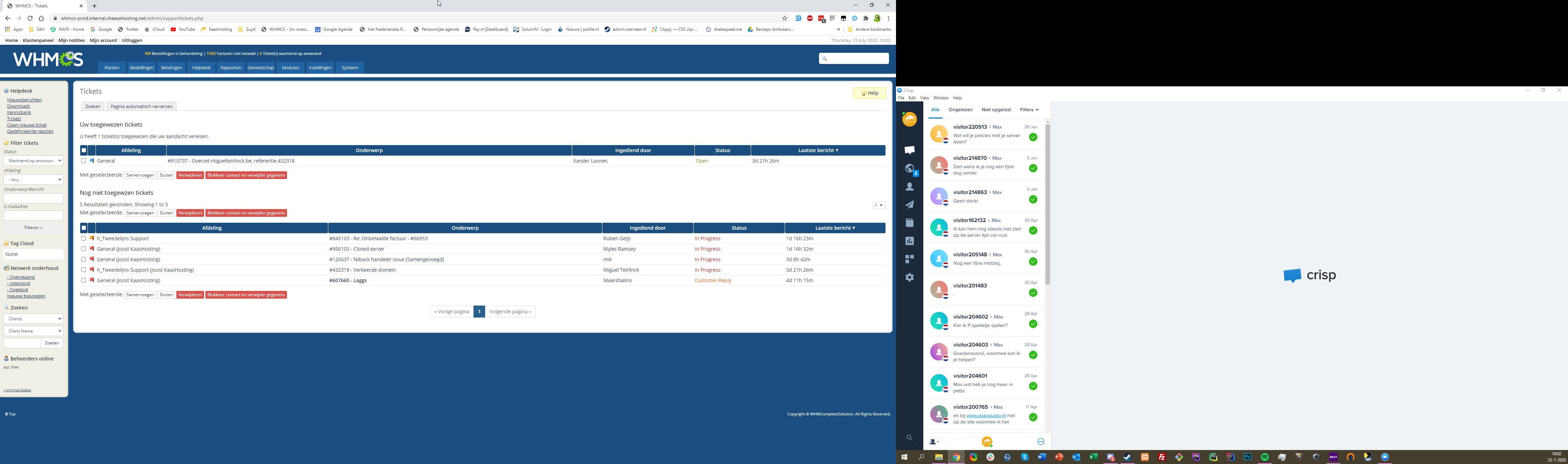1568x464 pixels.
Task: Open the Clients search type dropdown
Action: point(34,319)
